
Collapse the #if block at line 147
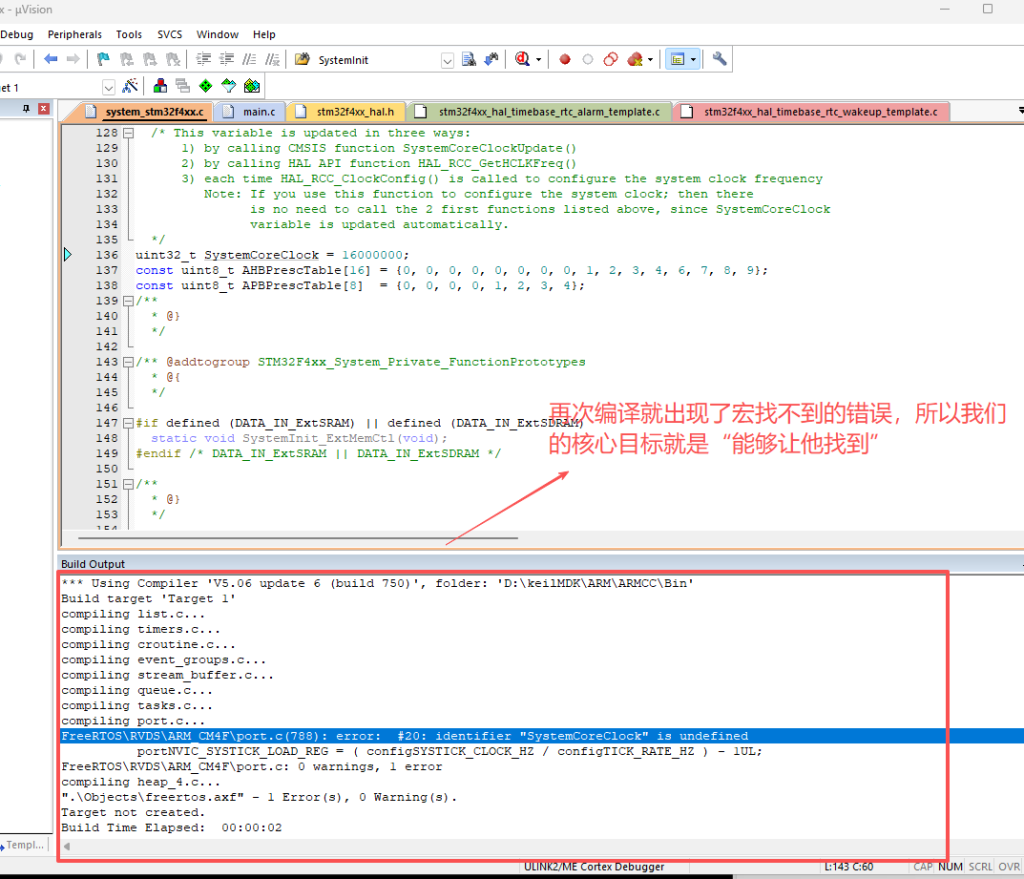coord(128,423)
